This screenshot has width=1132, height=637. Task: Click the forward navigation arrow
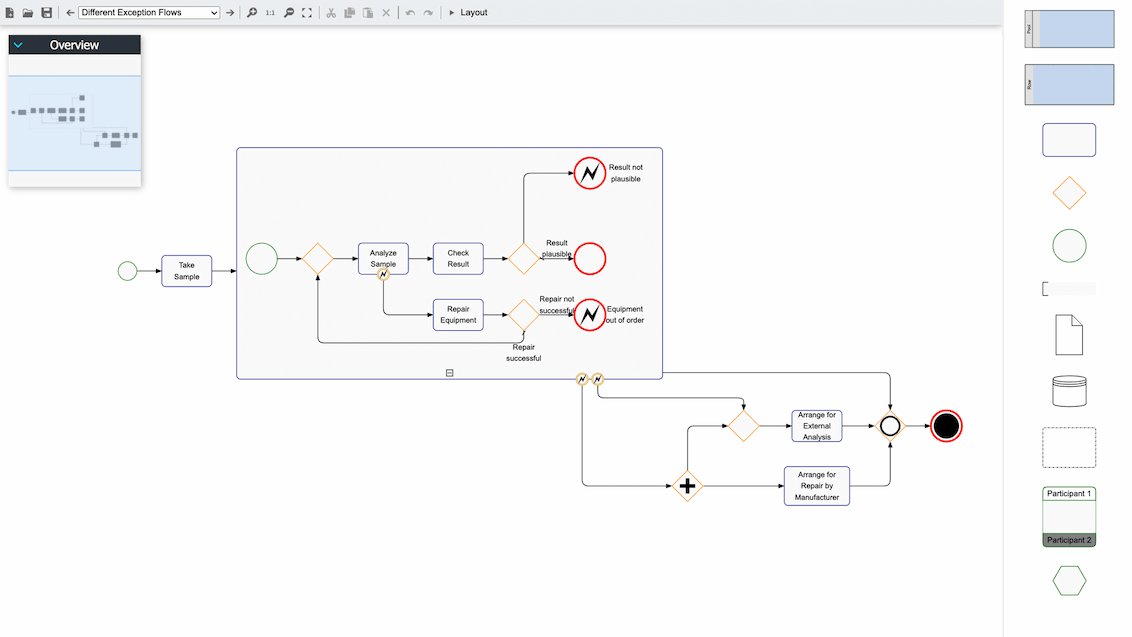[230, 12]
